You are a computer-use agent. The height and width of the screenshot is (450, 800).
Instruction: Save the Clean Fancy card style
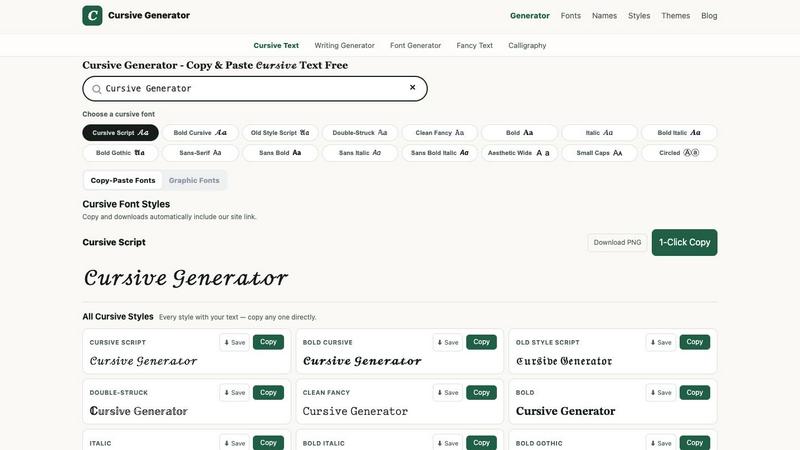tap(448, 393)
